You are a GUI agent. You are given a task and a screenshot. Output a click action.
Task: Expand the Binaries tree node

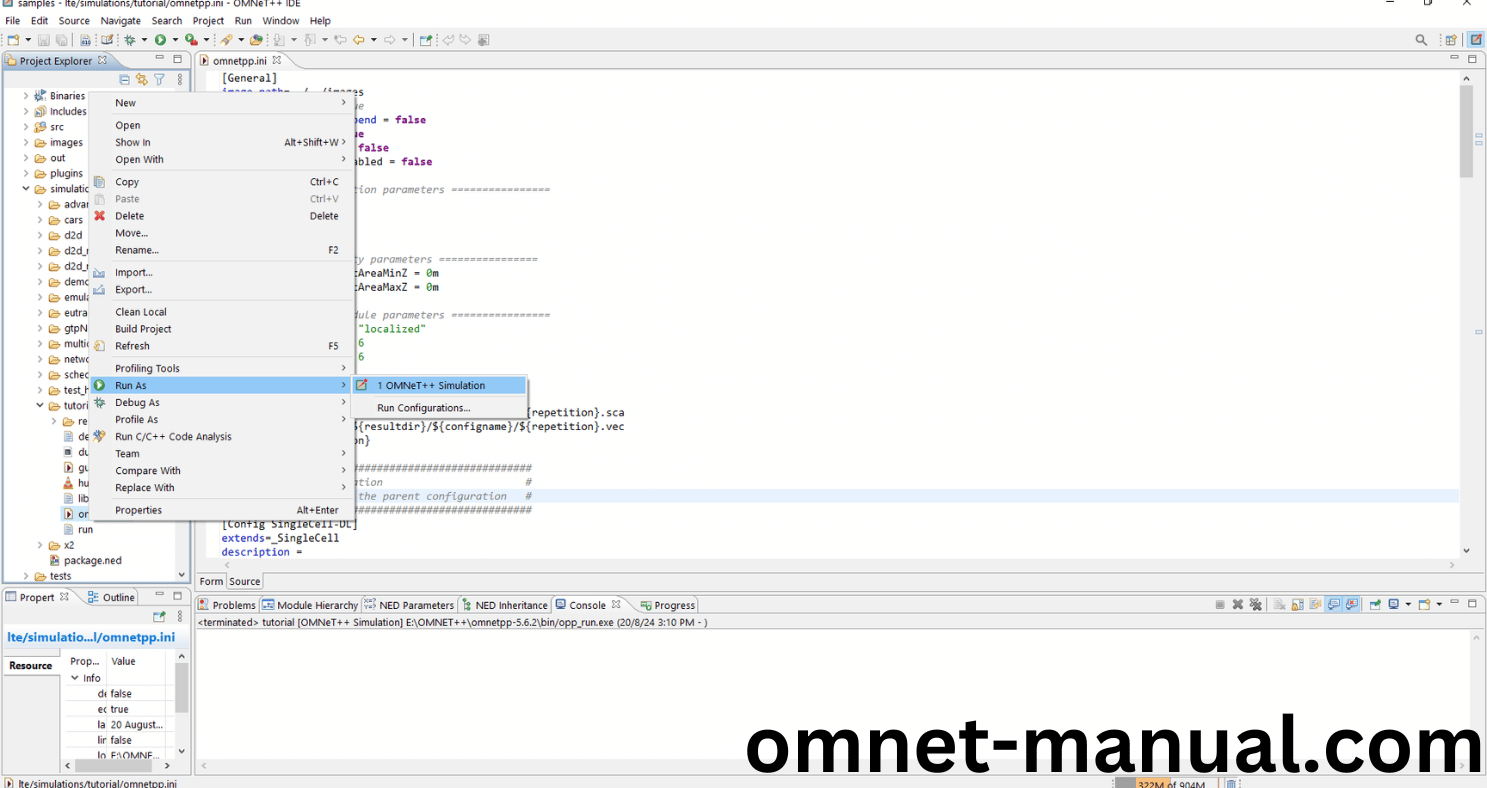click(x=26, y=96)
